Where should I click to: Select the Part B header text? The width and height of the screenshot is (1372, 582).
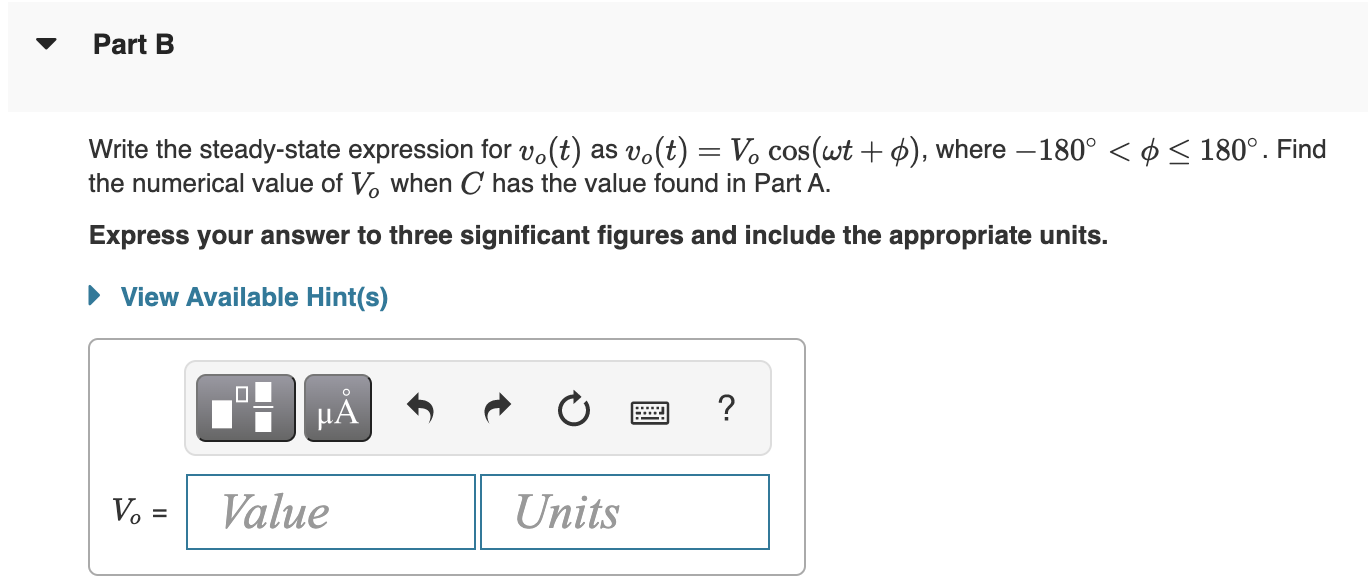pos(133,44)
